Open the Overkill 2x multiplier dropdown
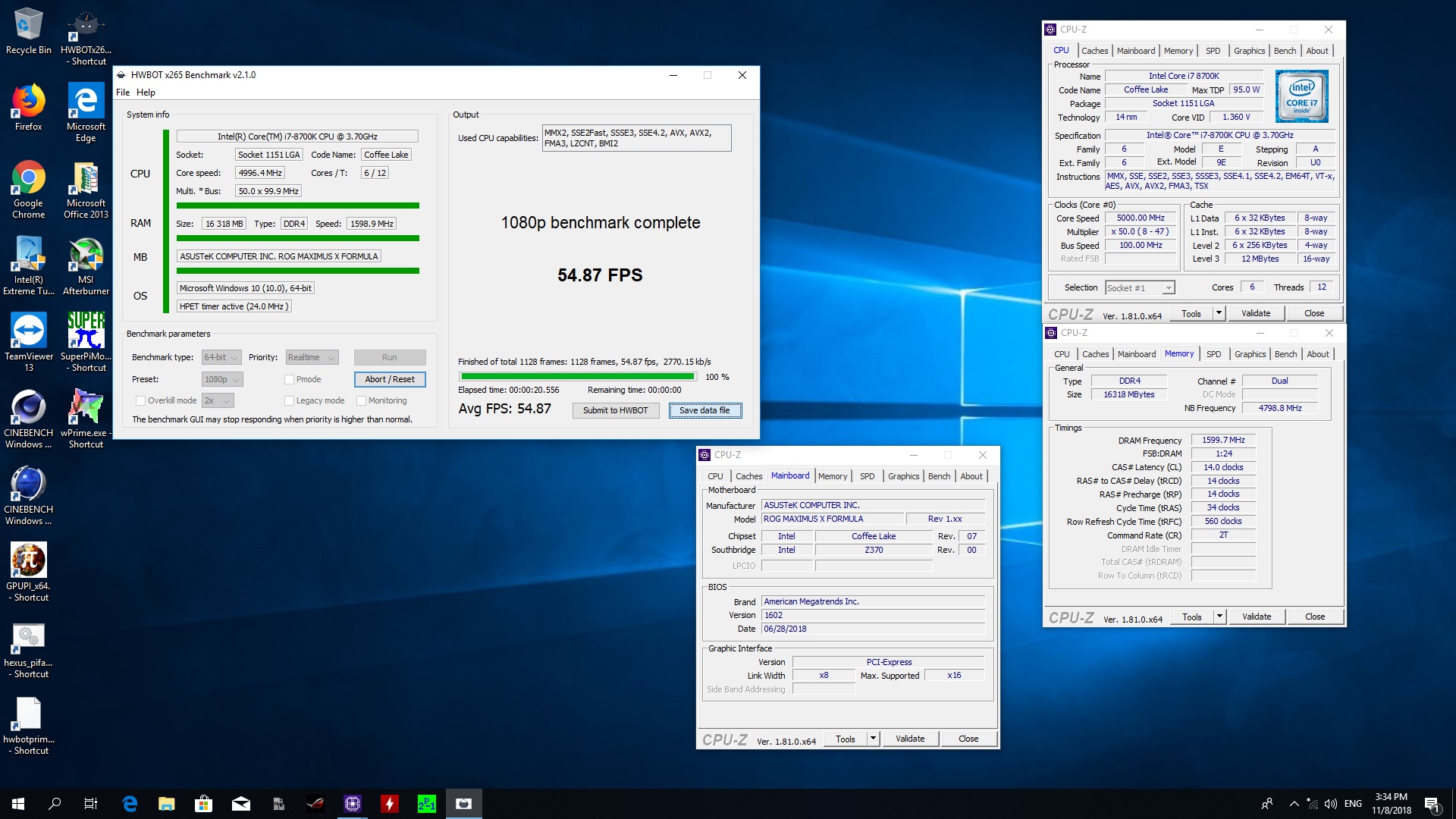Image resolution: width=1456 pixels, height=819 pixels. 218,400
